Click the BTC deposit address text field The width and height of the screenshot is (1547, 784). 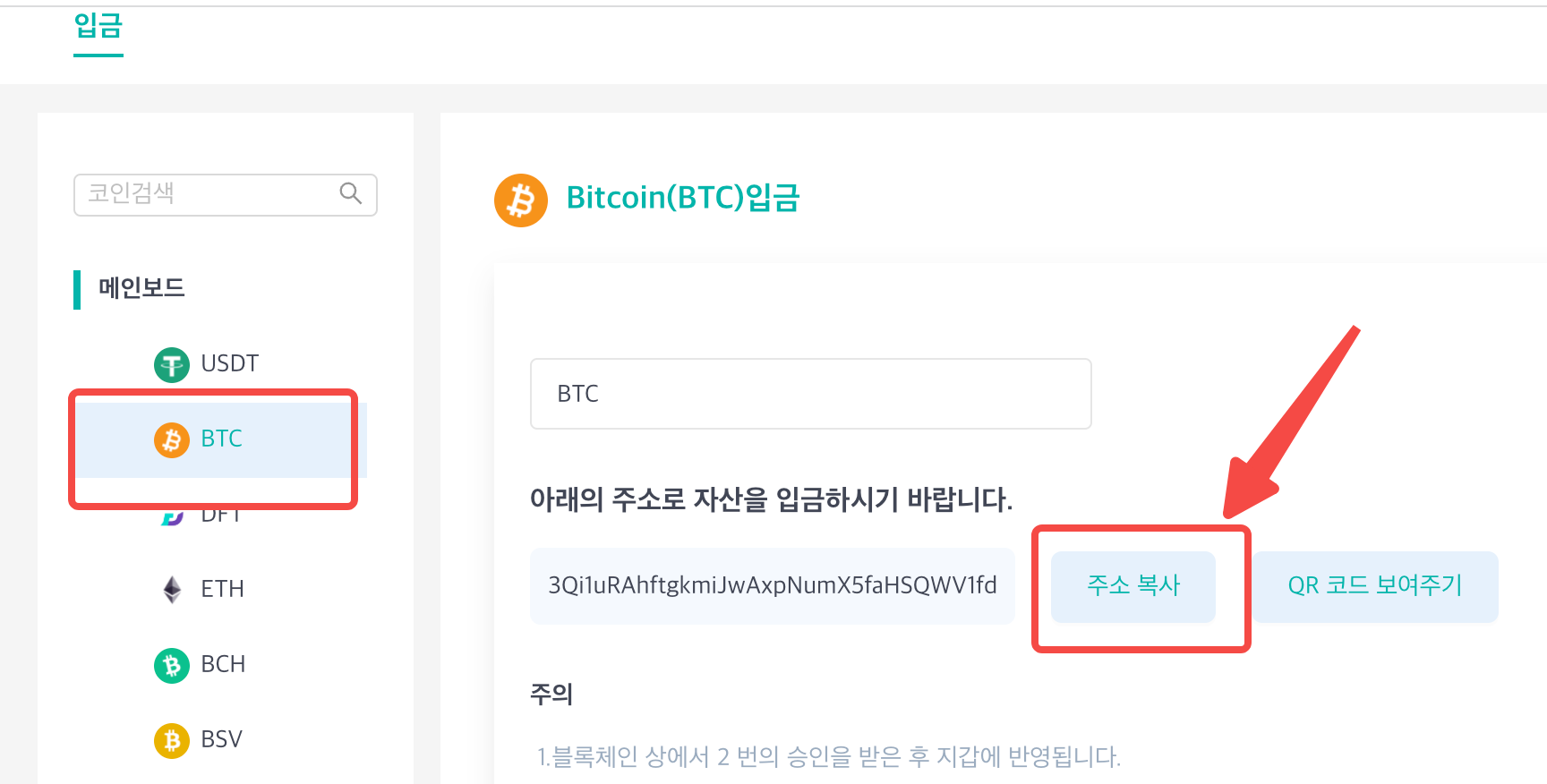coord(773,586)
